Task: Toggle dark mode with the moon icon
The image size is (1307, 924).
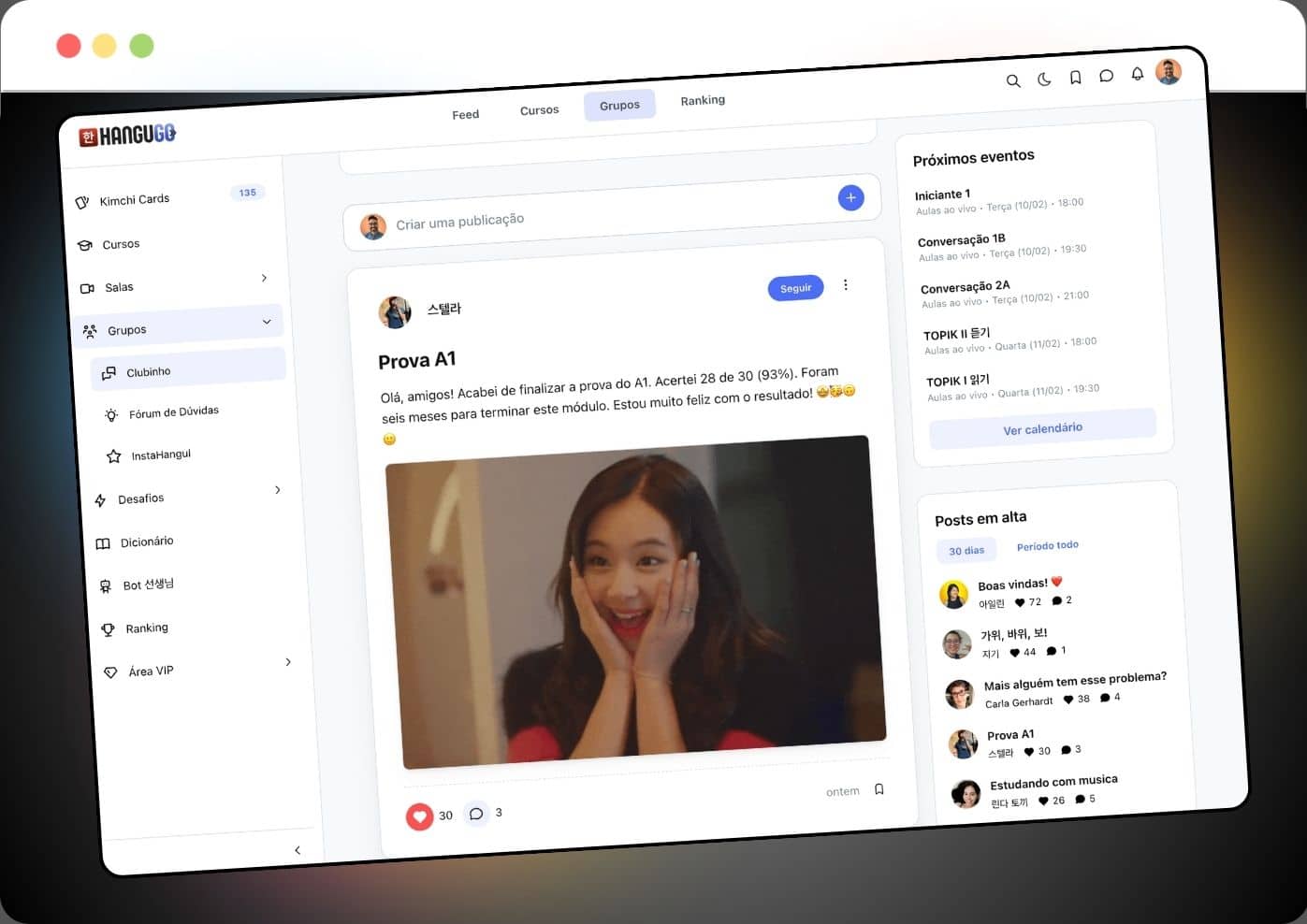Action: 1044,79
